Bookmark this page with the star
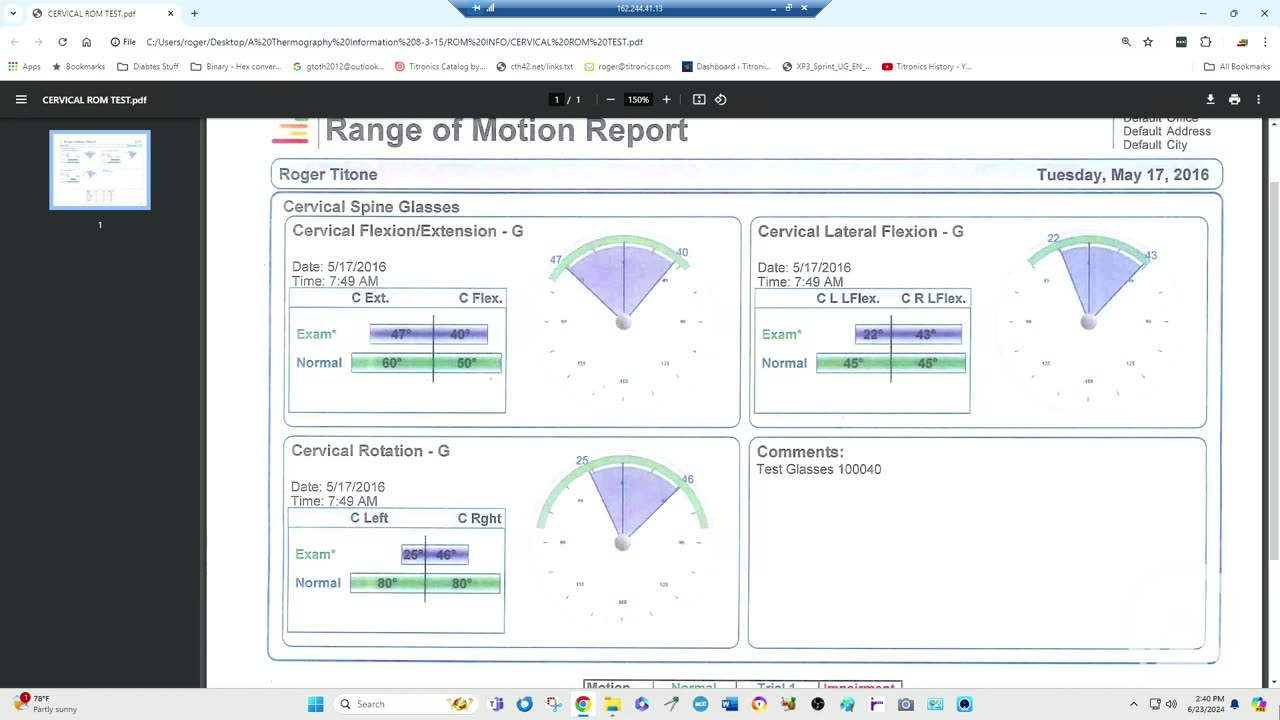The height and width of the screenshot is (720, 1280). 1148,42
